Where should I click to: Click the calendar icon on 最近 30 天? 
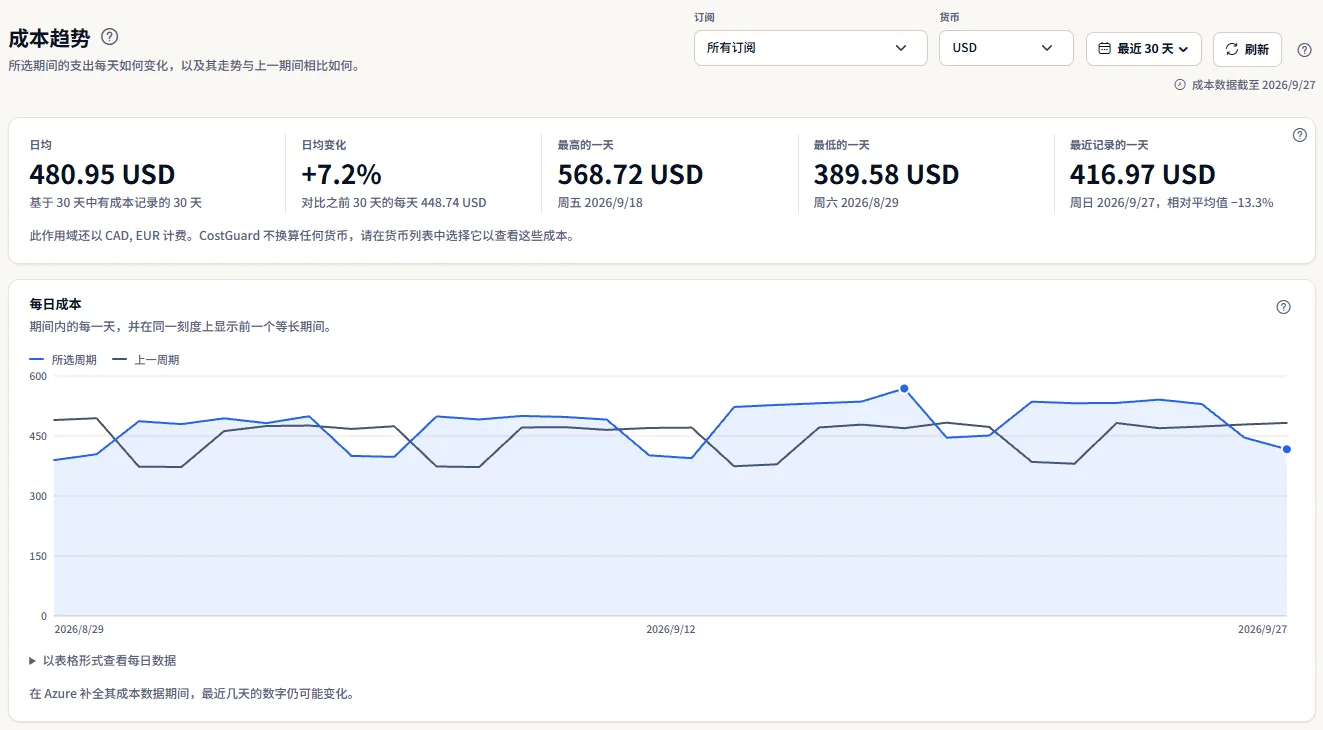tap(1104, 49)
